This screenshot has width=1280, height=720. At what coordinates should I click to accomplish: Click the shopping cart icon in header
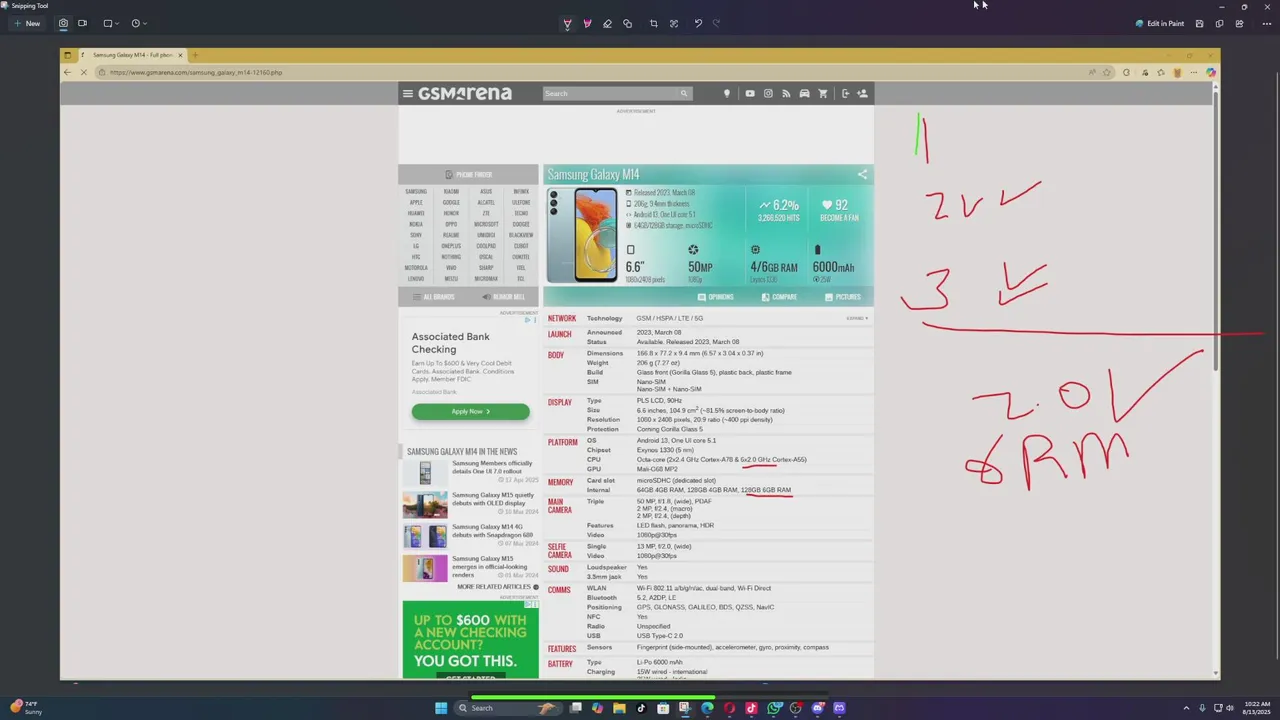coord(823,93)
